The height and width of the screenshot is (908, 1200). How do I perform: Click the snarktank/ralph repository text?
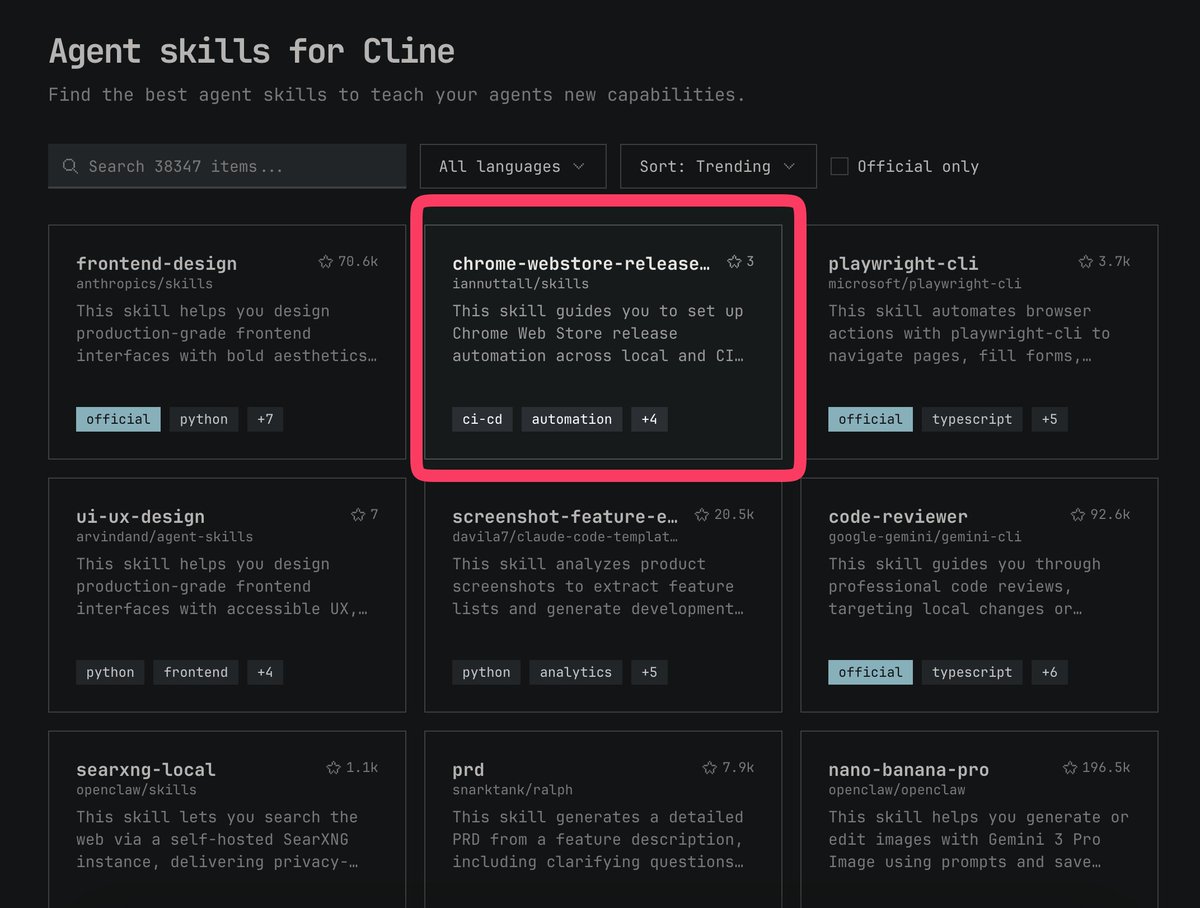pos(512,790)
